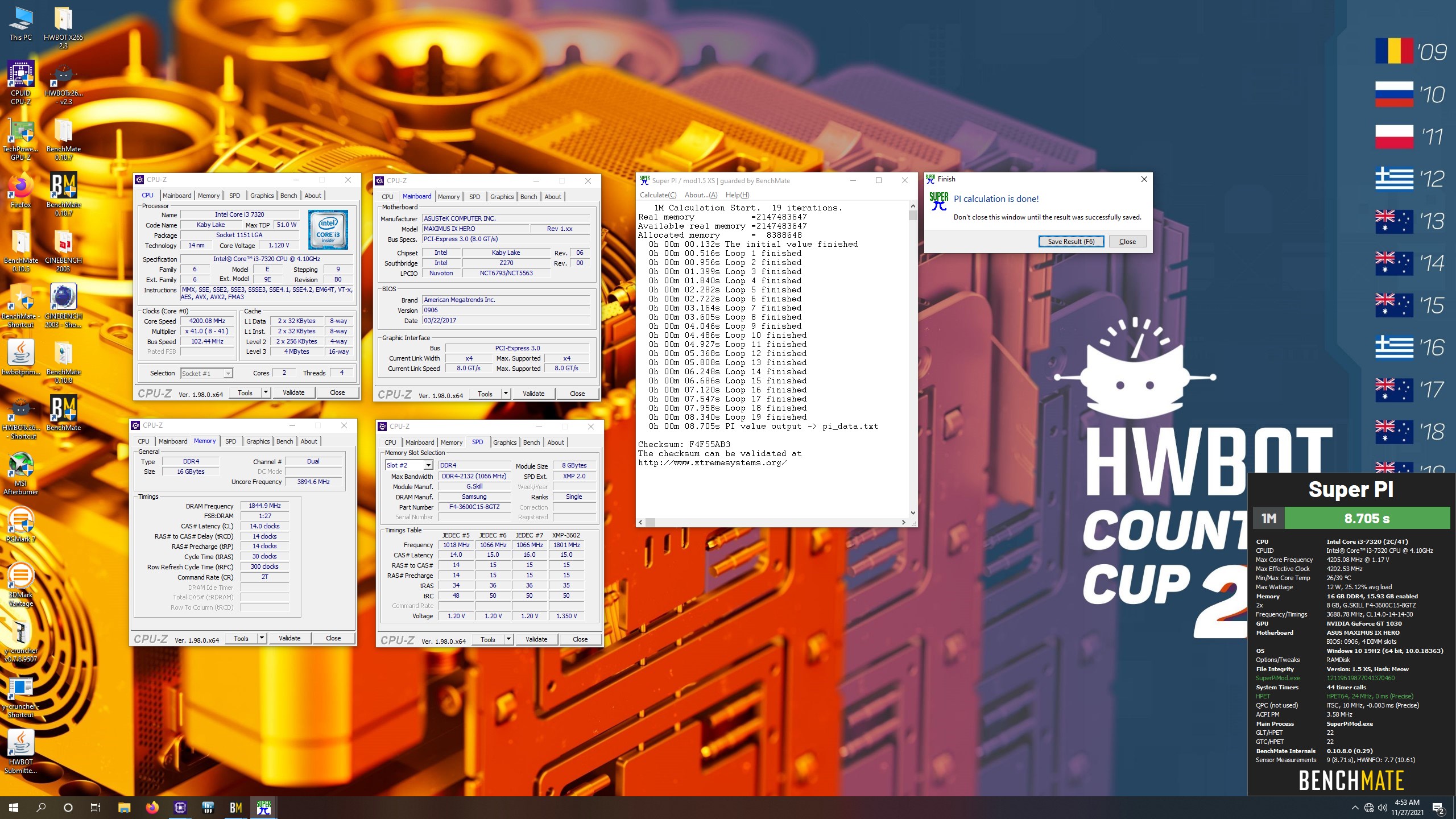Open File Explorer from the taskbar

pyautogui.click(x=124, y=808)
